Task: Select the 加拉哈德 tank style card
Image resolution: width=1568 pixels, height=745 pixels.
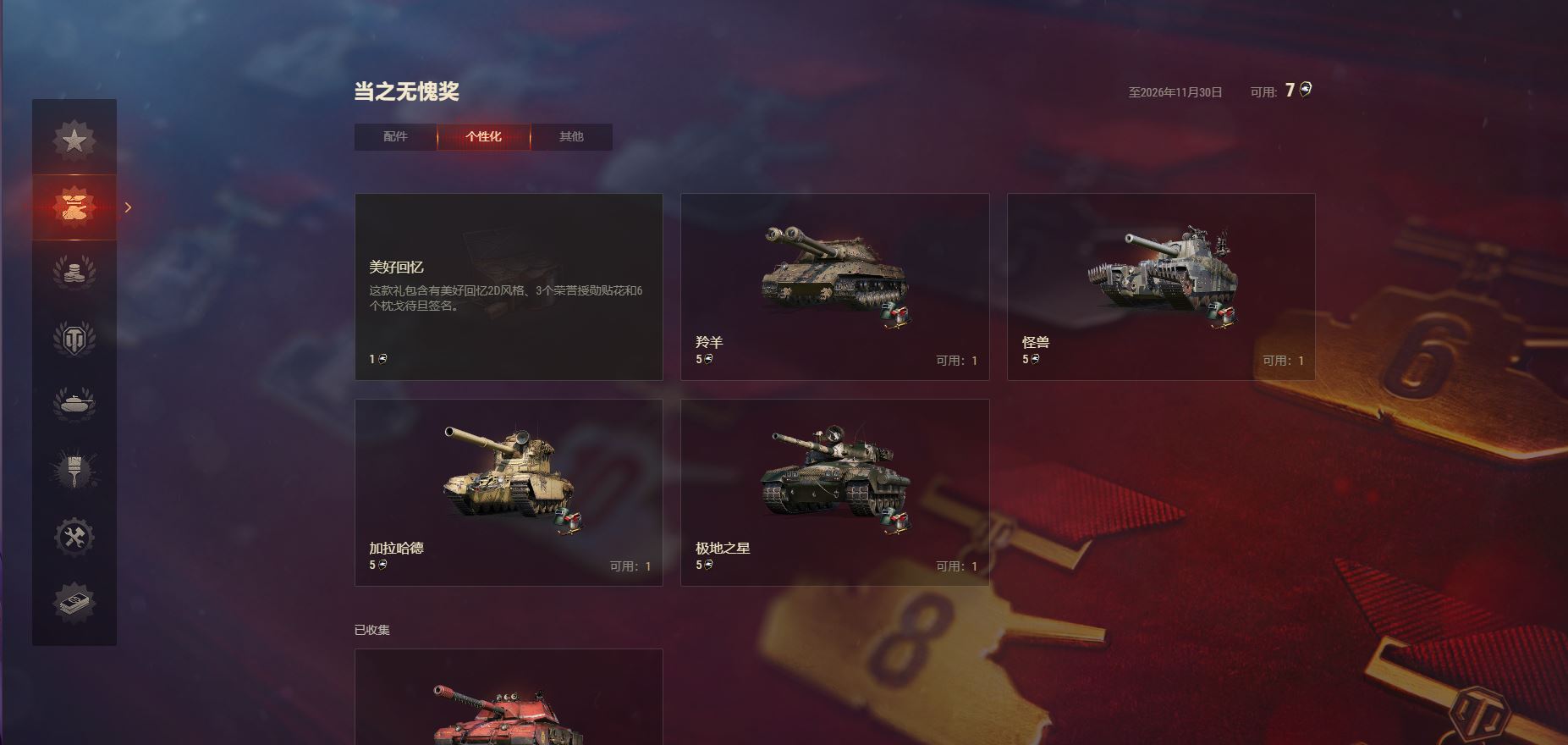Action: [x=509, y=493]
